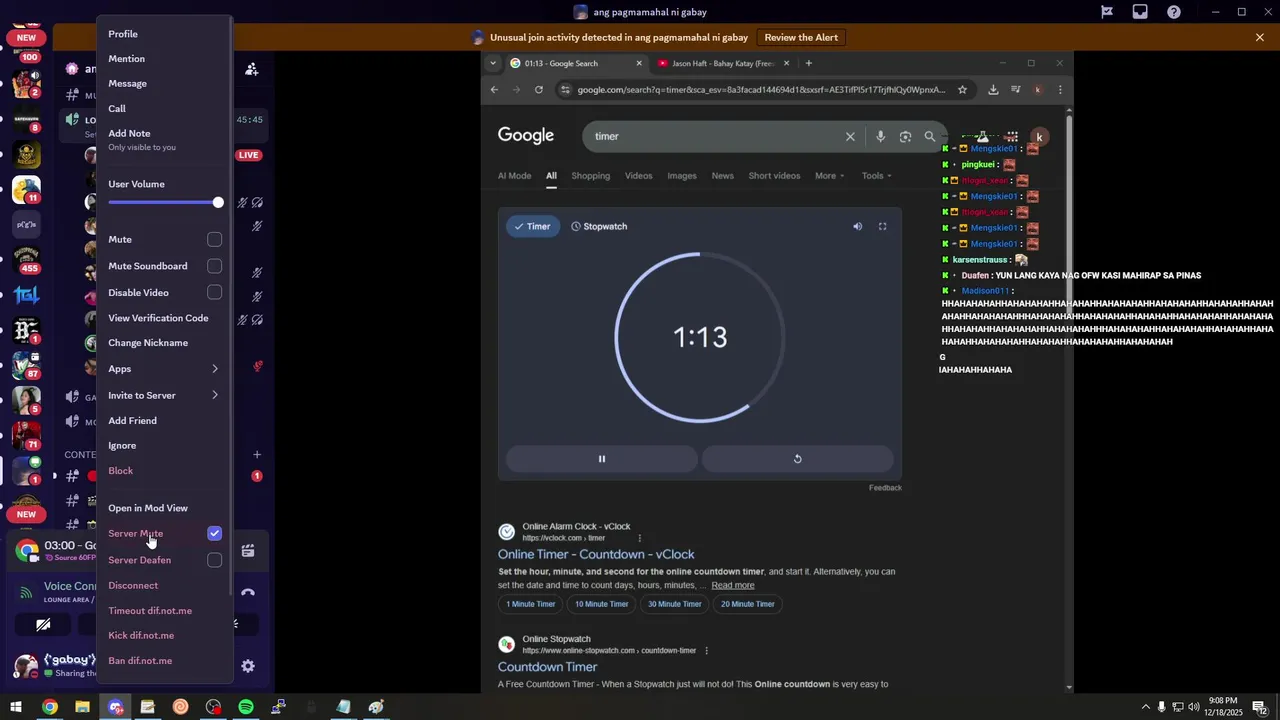
Task: Click the timer's circular progress ring
Action: [699, 337]
